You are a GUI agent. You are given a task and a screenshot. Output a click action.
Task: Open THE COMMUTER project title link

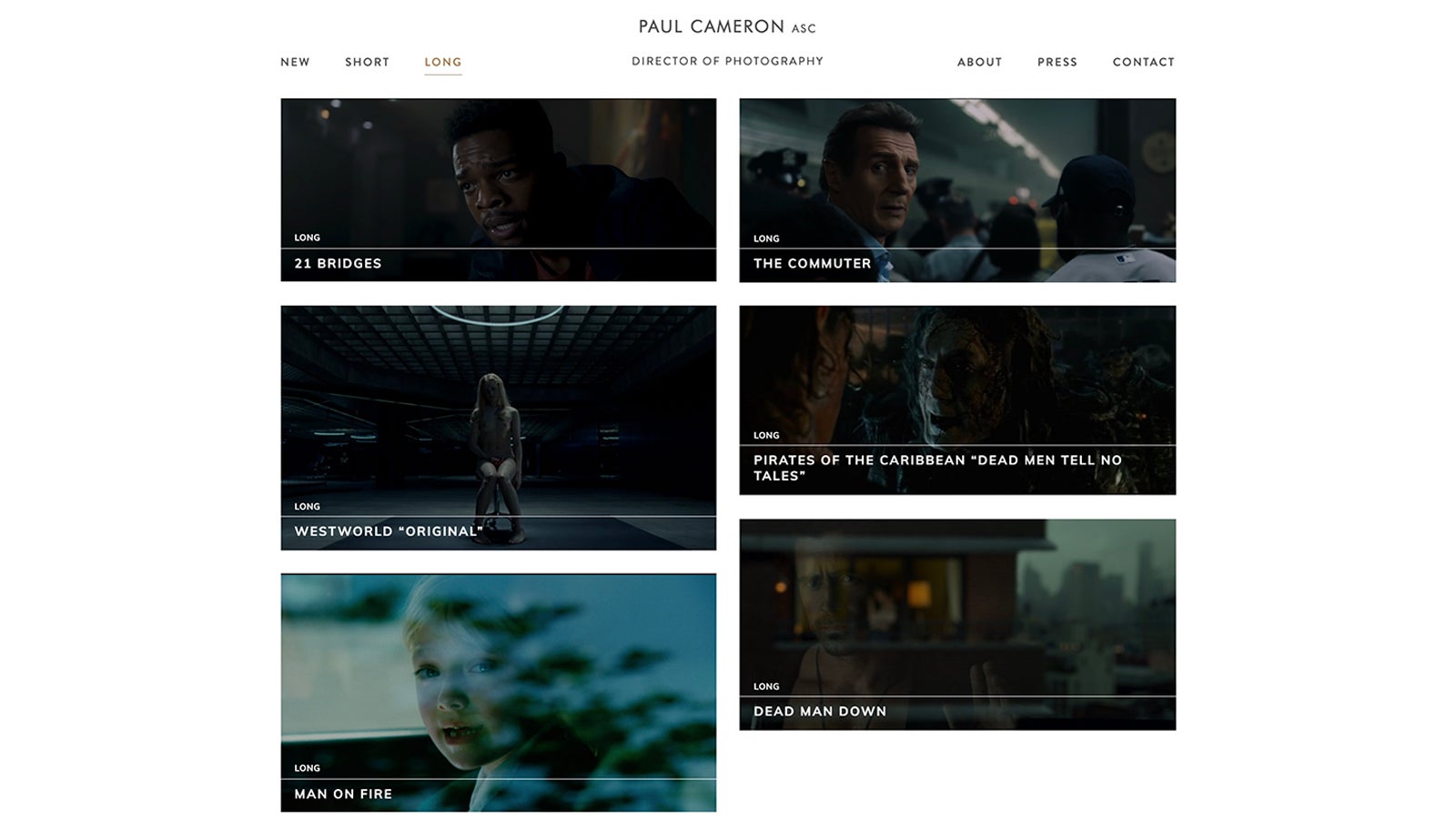(809, 264)
